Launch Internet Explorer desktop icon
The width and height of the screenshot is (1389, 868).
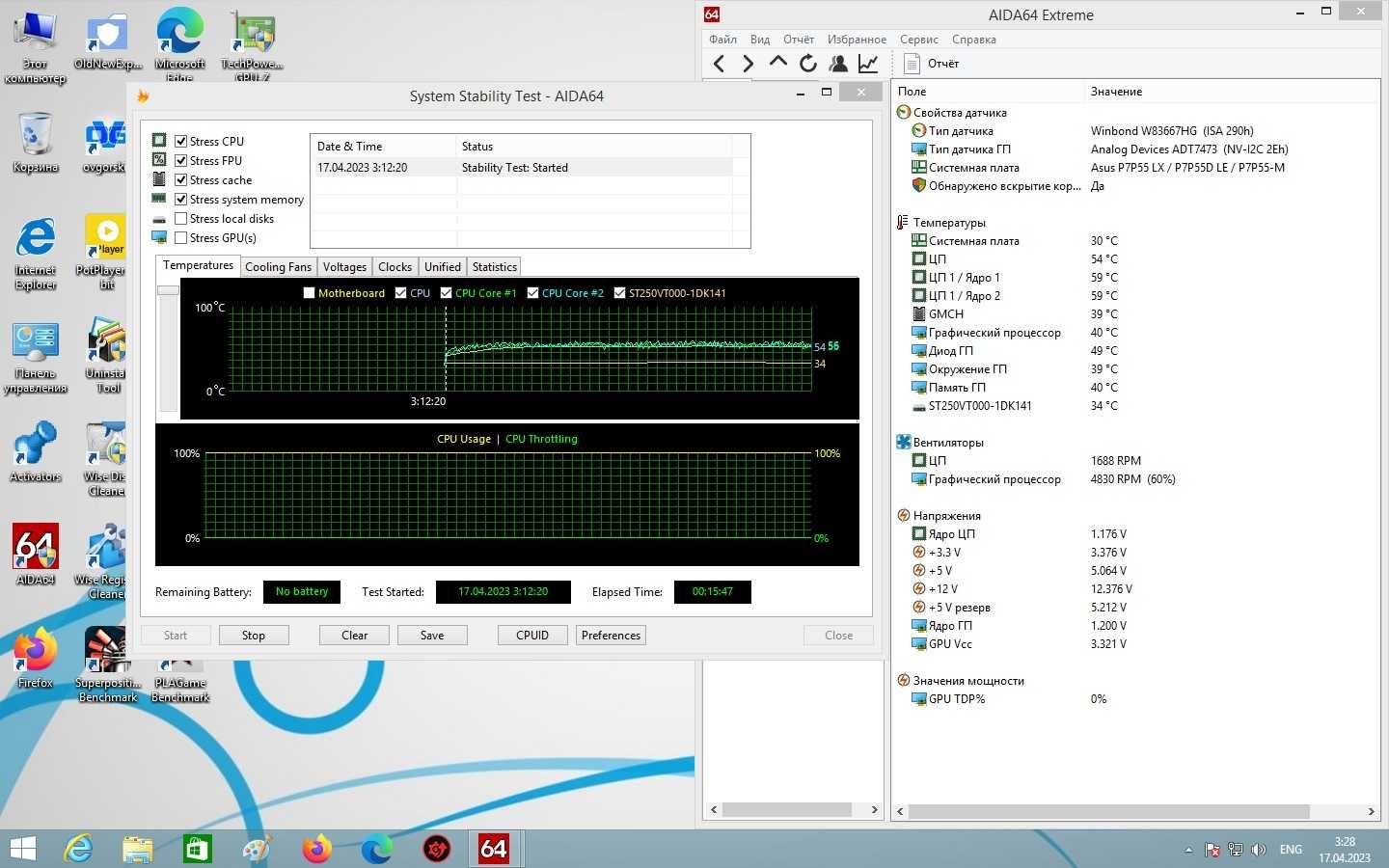(36, 253)
